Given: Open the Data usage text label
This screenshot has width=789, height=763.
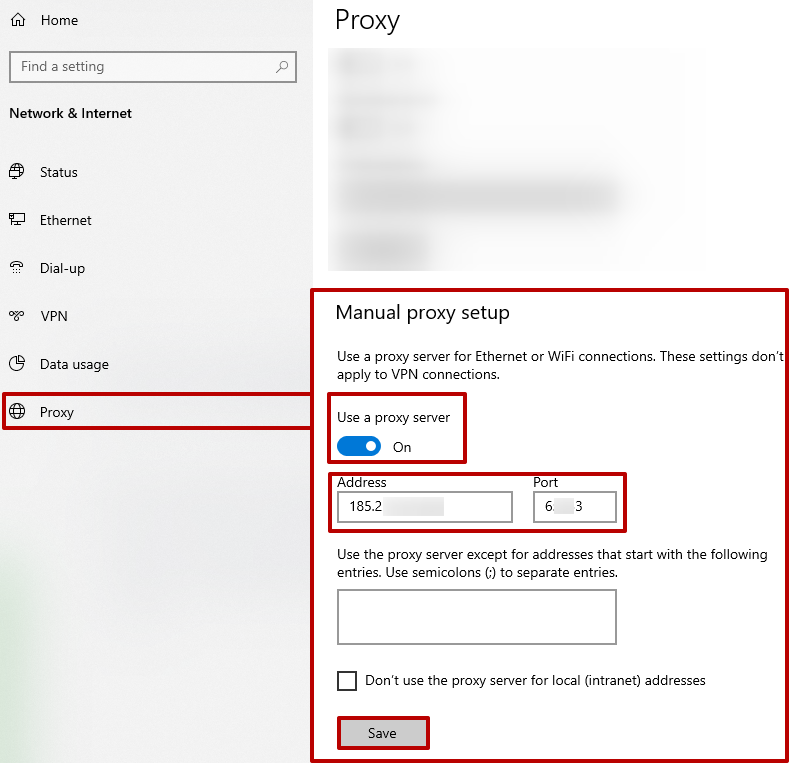Looking at the screenshot, I should [74, 364].
